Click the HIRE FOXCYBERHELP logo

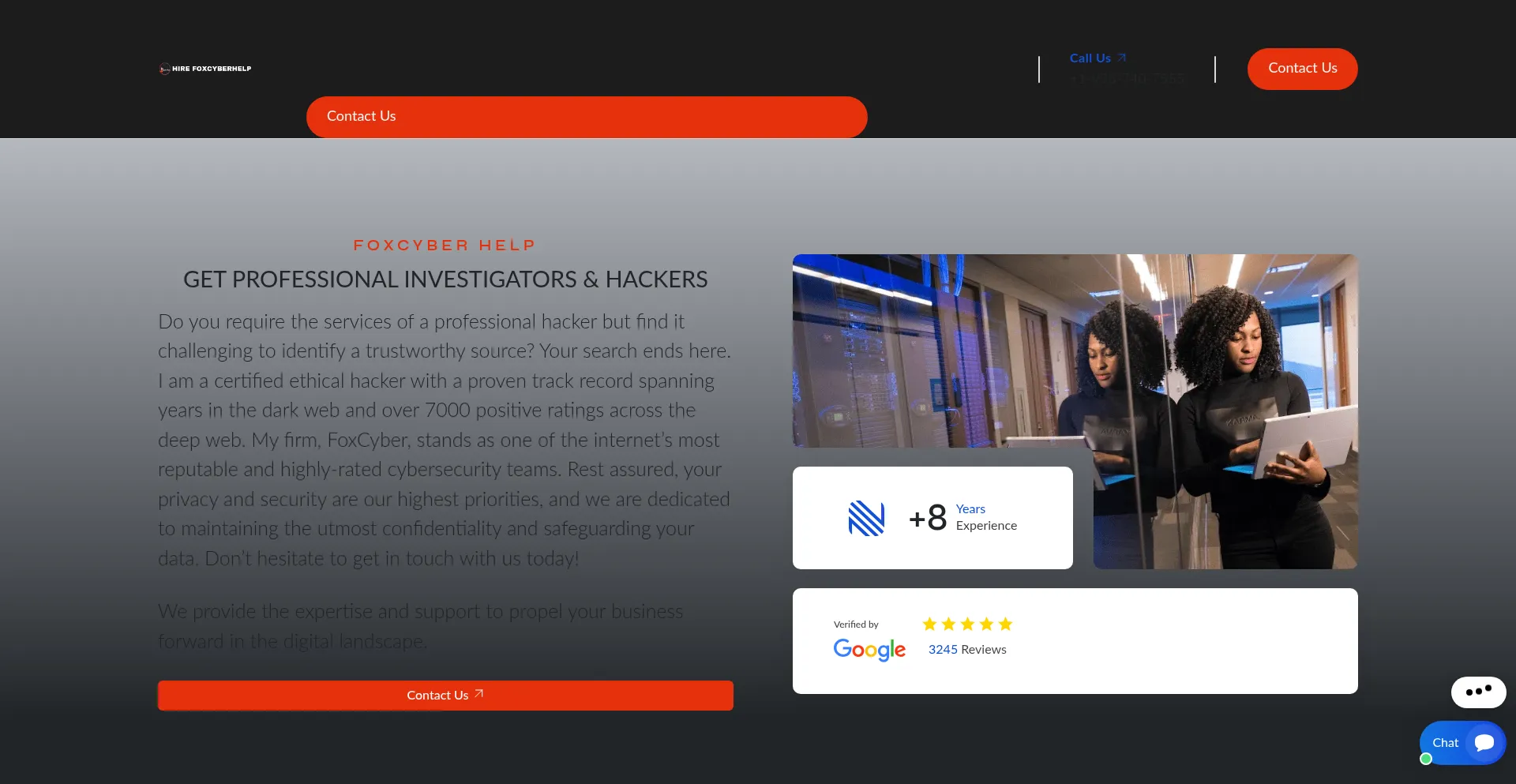205,69
